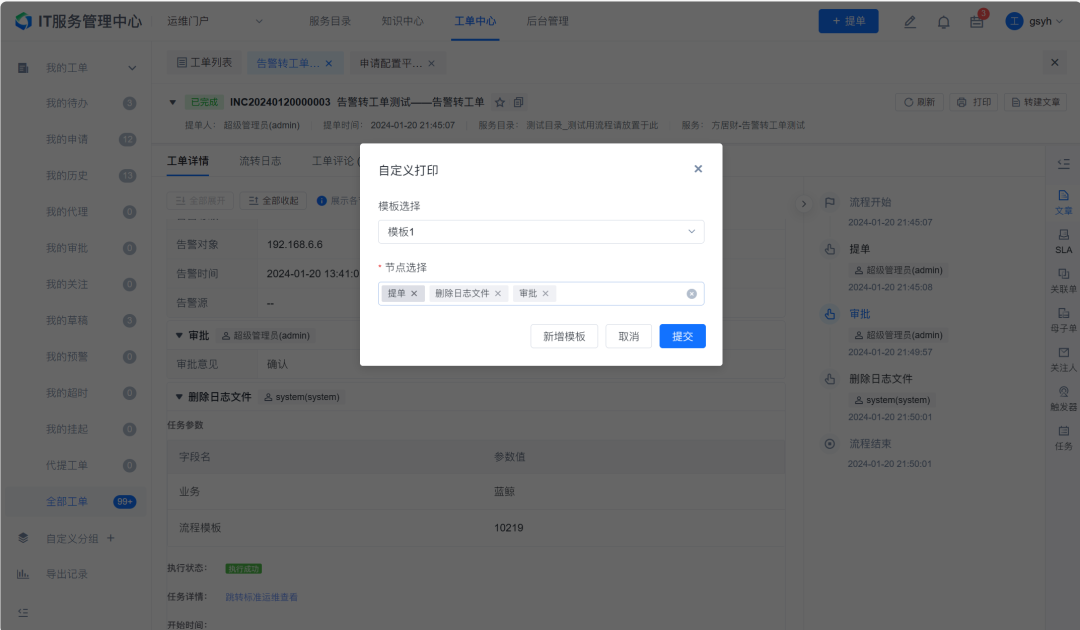Go to 服务目录 menu
This screenshot has height=630, width=1080.
point(330,21)
